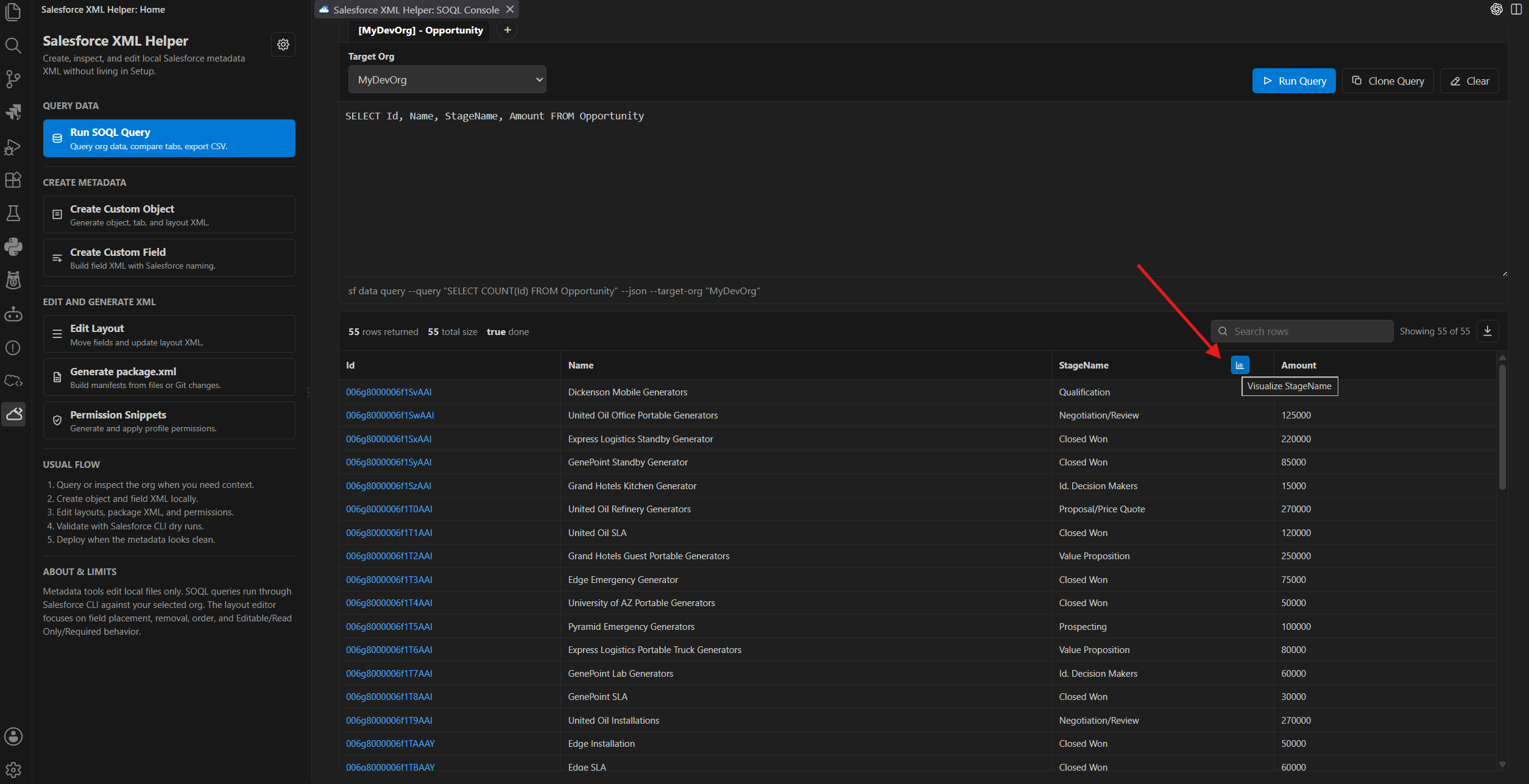Viewport: 1529px width, 784px height.
Task: Open record link 006g8000006f1T0AAI
Action: click(x=389, y=509)
